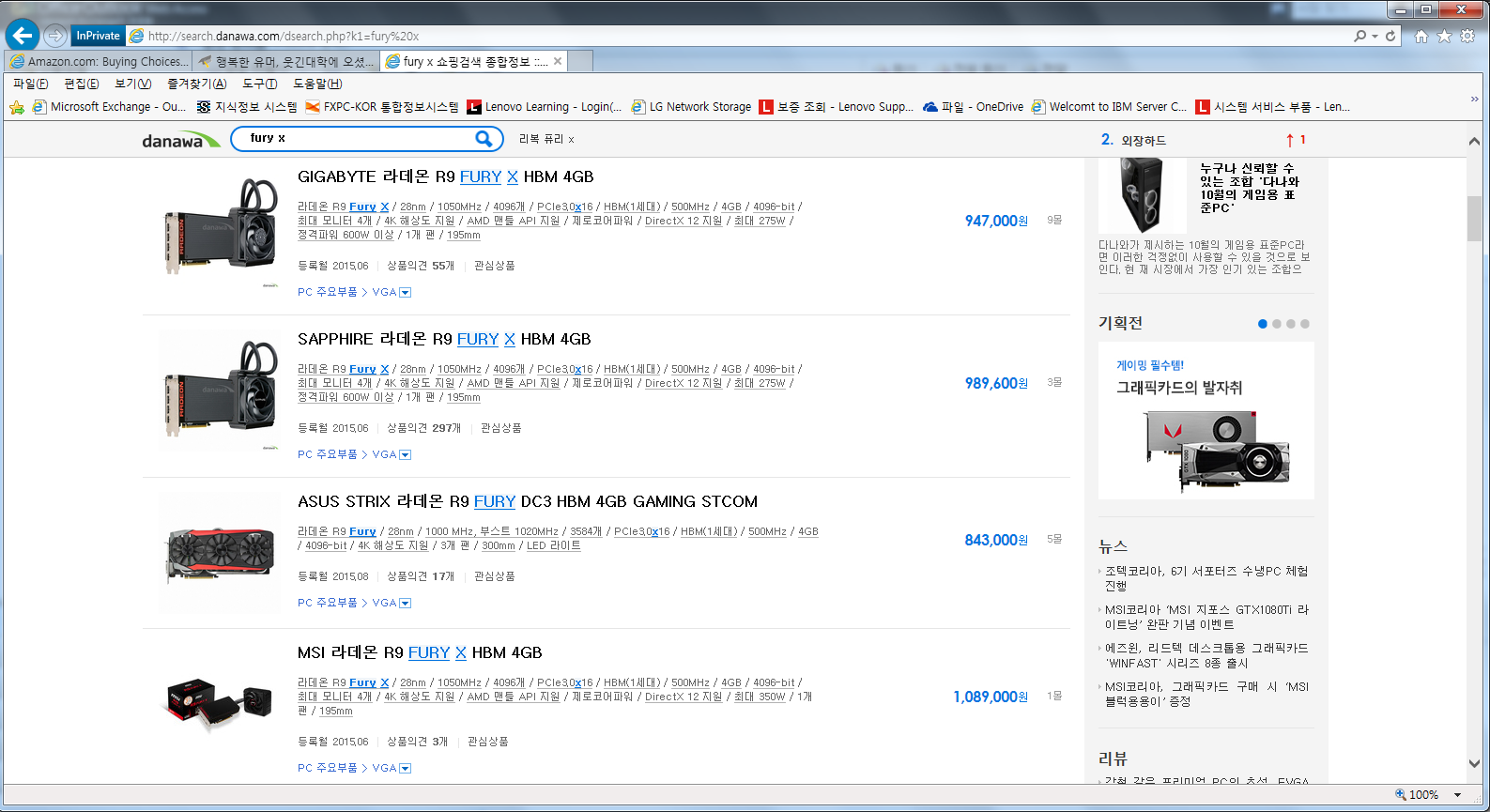Click the browser Back arrow button
The image size is (1490, 812).
coord(22,36)
